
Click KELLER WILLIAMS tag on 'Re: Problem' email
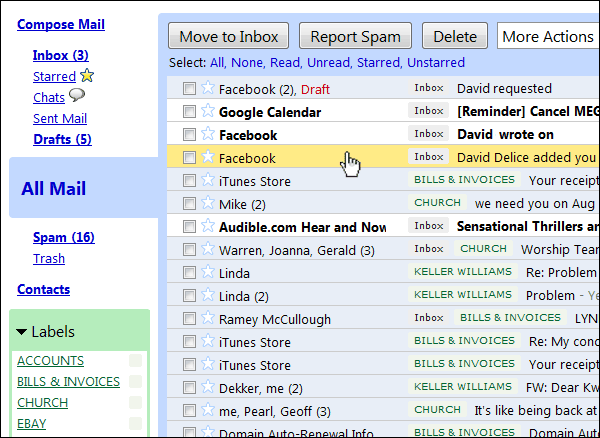point(463,272)
